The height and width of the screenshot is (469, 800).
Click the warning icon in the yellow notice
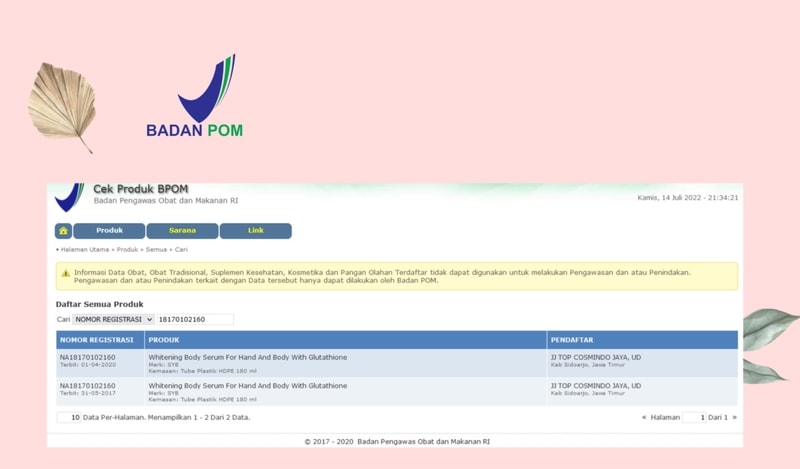pos(66,273)
